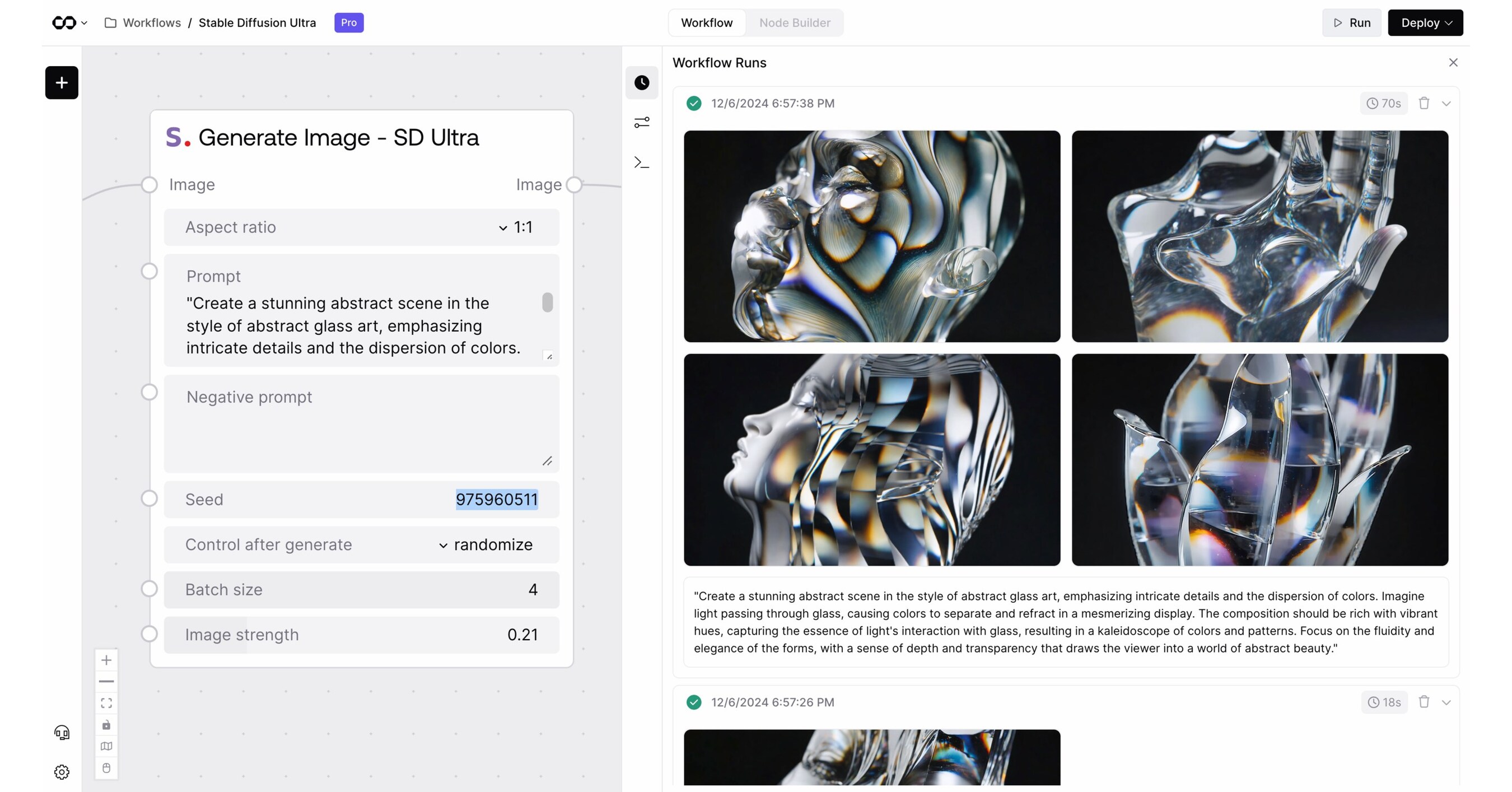This screenshot has height=792, width=1512.
Task: Open the Deploy menu
Action: [1425, 23]
